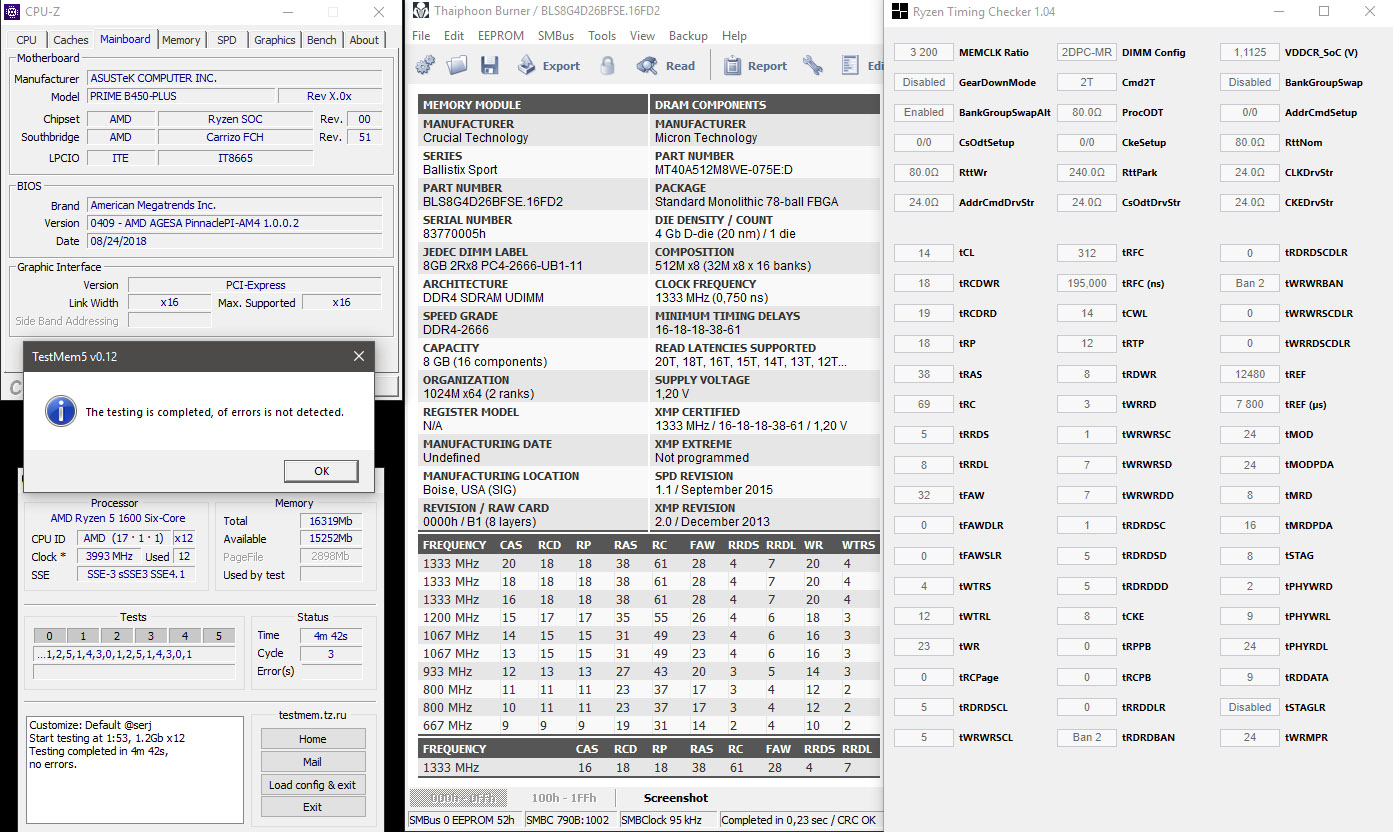This screenshot has width=1393, height=832.
Task: Click the tCL value field showing 14
Action: coord(923,253)
